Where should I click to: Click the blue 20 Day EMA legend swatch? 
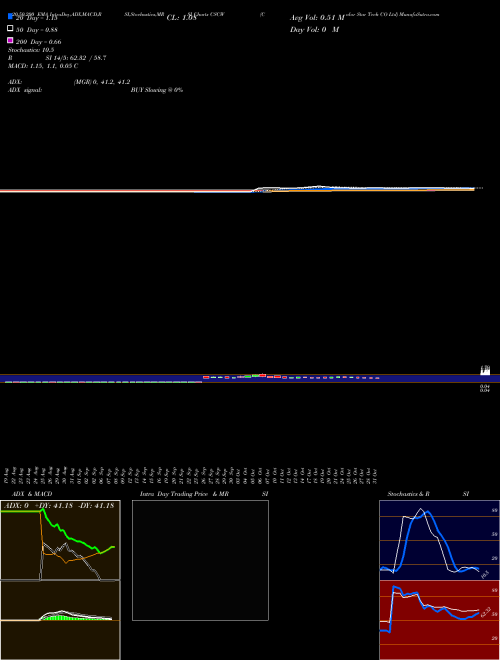[x=10, y=16]
